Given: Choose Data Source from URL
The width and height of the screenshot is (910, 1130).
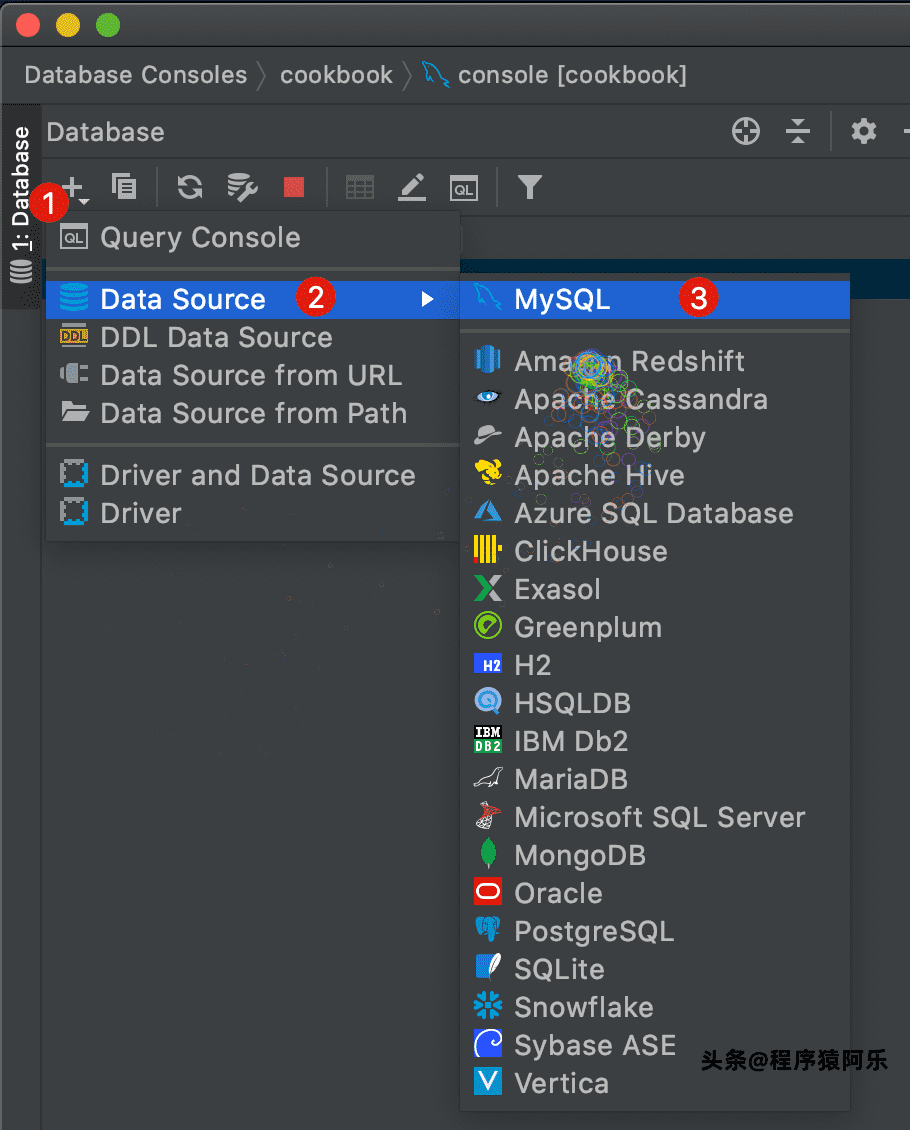Looking at the screenshot, I should 252,375.
